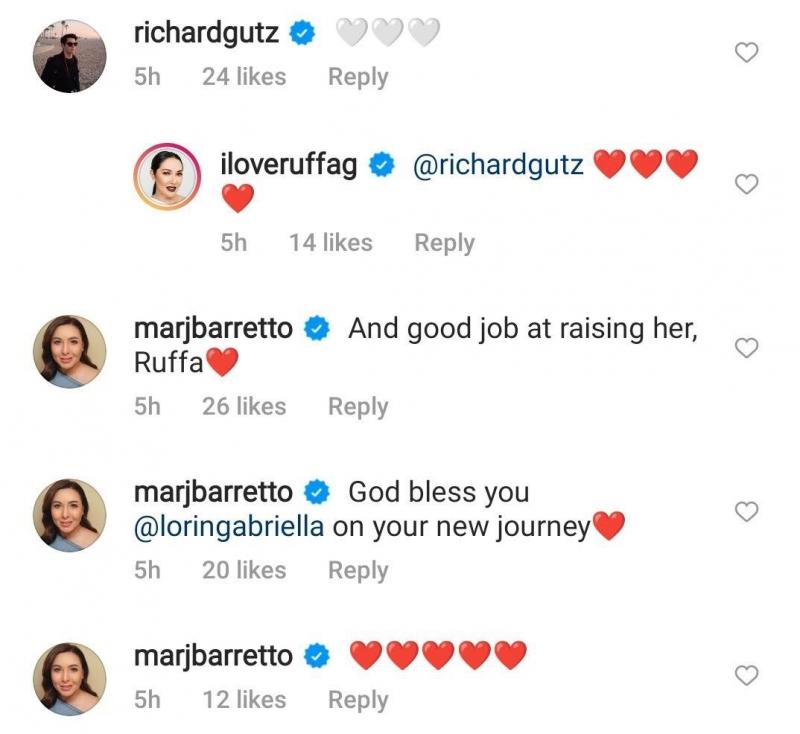Open iloveruffag's profile avatar

coord(170,178)
